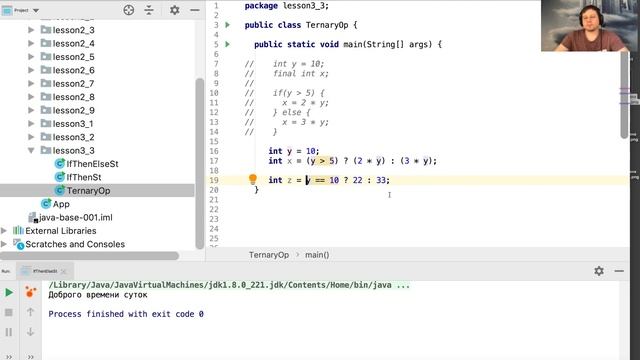Click the Run label tool window button
This screenshot has height=360, width=640.
(x=6, y=271)
